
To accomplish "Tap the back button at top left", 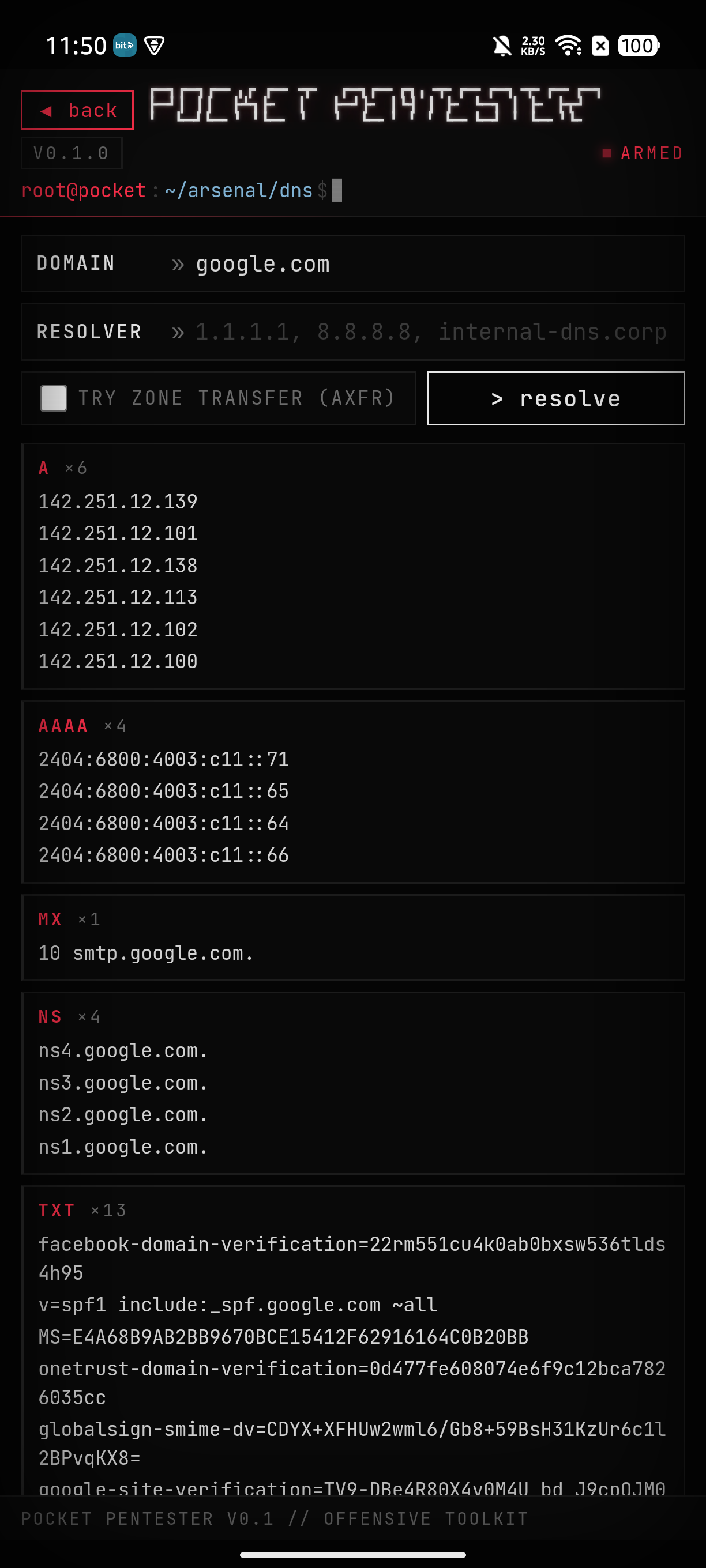I will point(77,110).
